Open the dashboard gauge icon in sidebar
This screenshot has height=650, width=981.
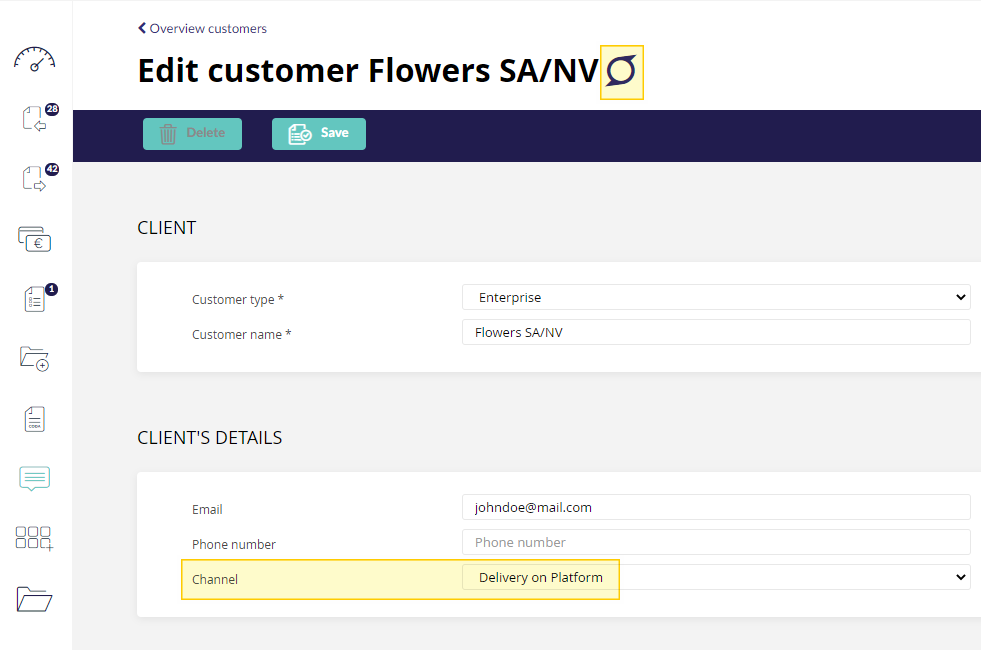pos(34,59)
